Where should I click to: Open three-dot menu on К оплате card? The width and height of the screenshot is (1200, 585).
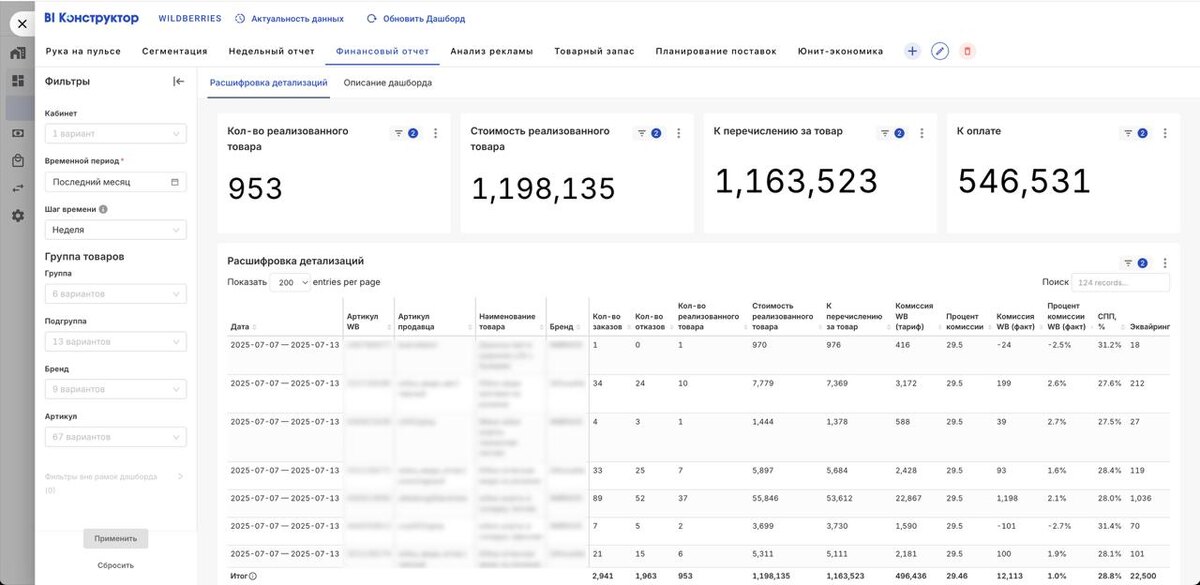1165,133
